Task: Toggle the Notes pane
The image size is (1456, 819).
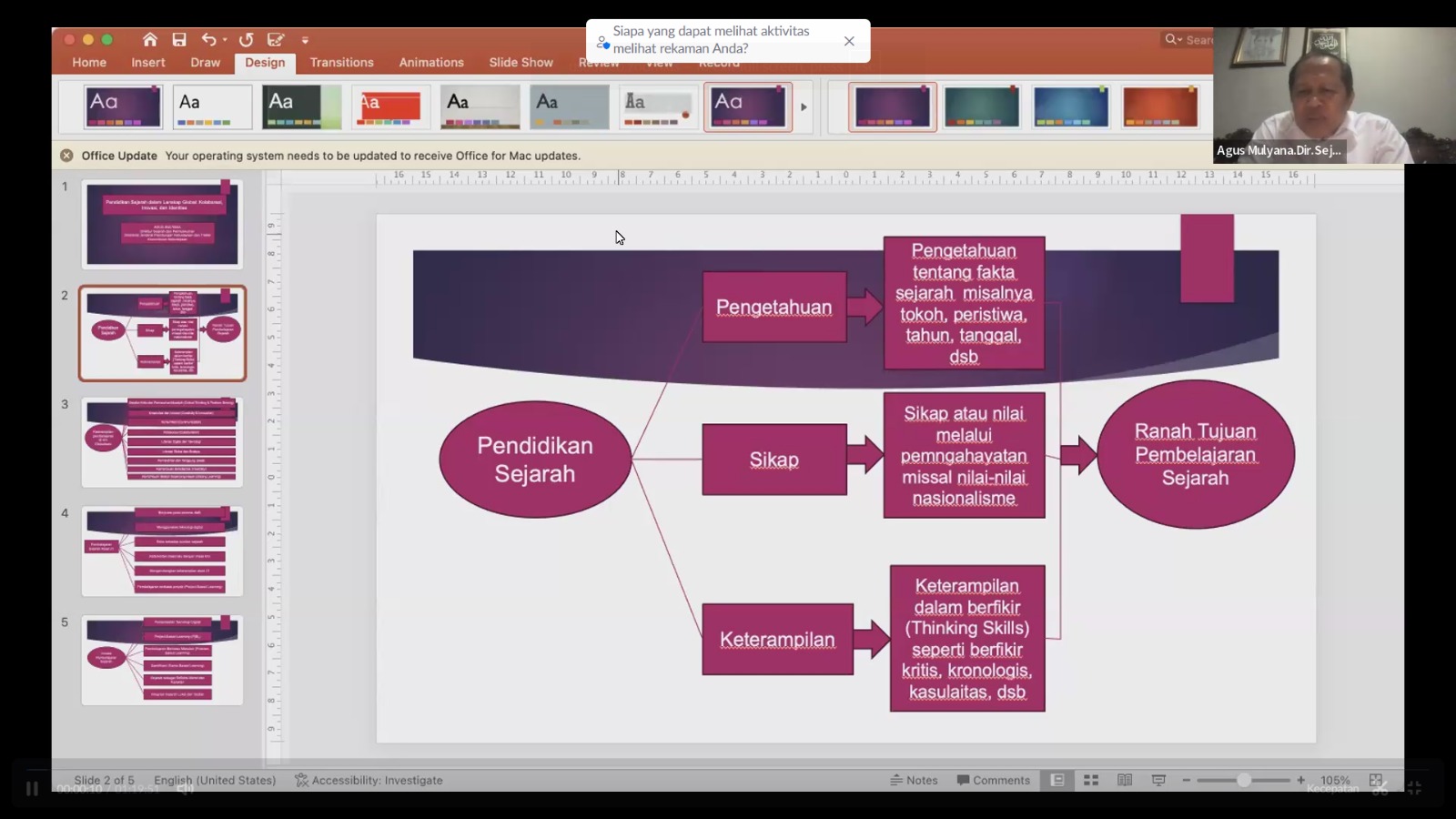Action: coord(914,780)
